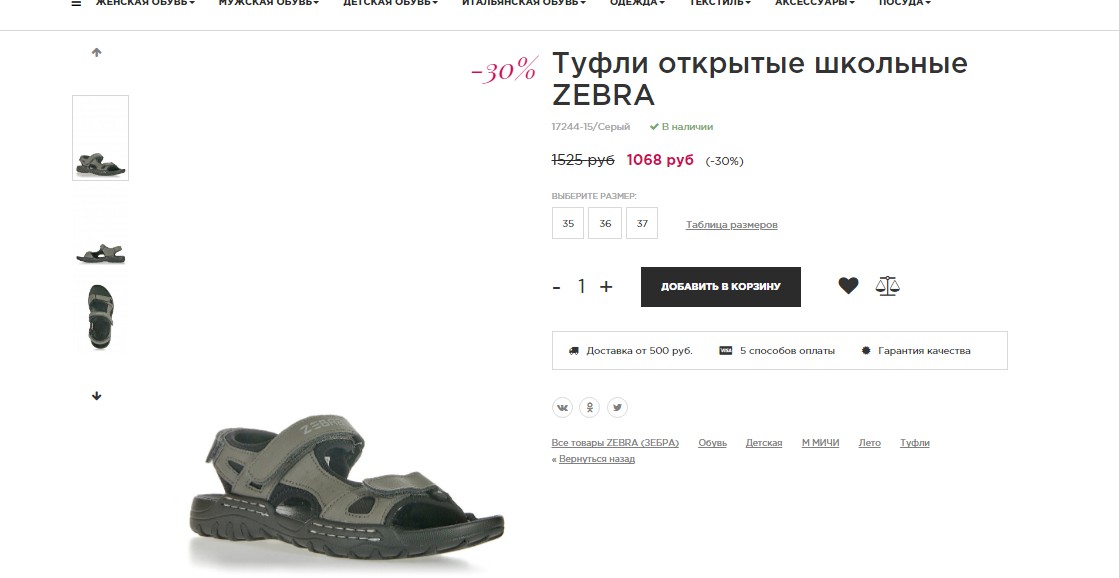
Task: Select size 36
Action: pos(605,223)
